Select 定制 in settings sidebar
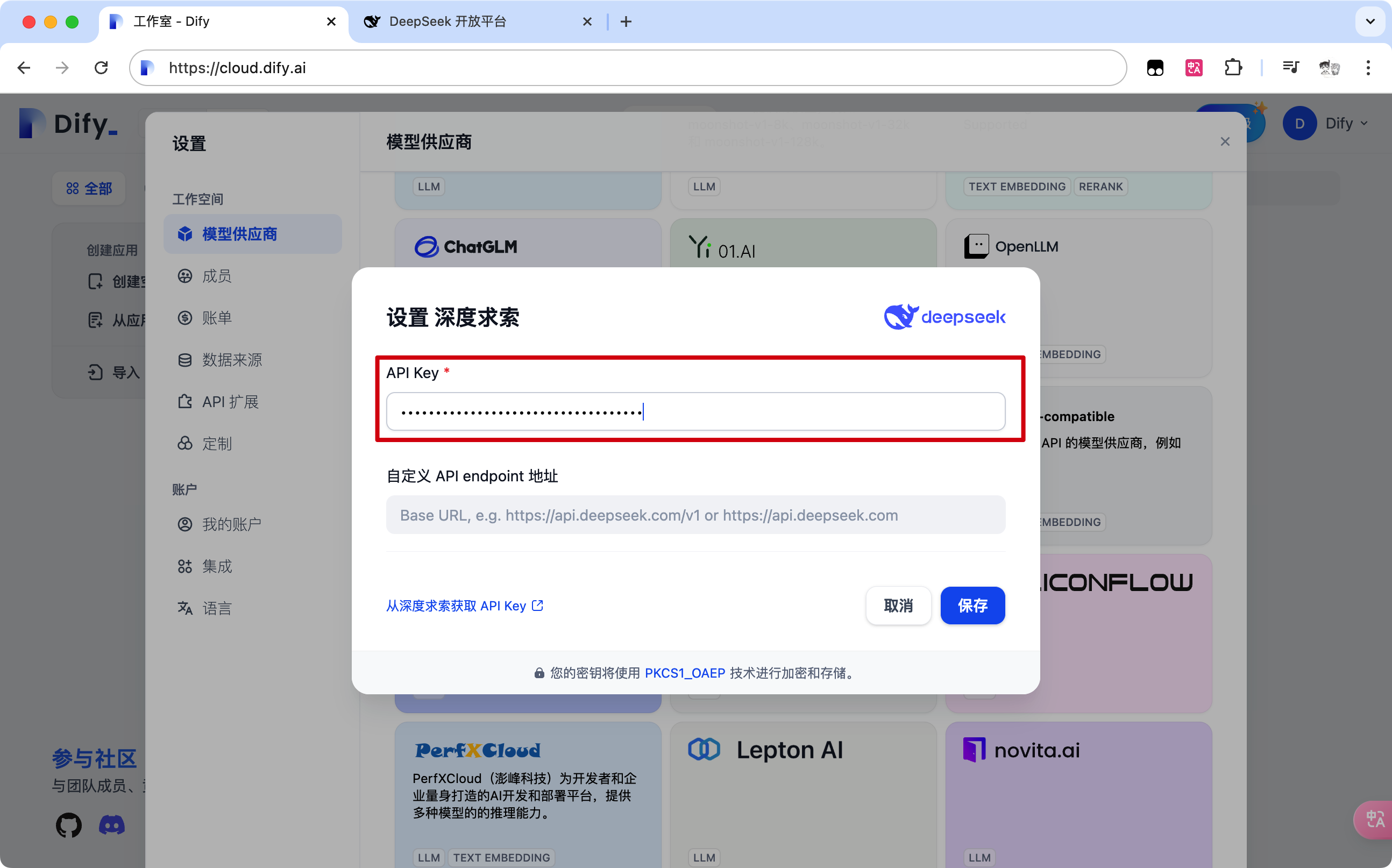 tap(253, 444)
